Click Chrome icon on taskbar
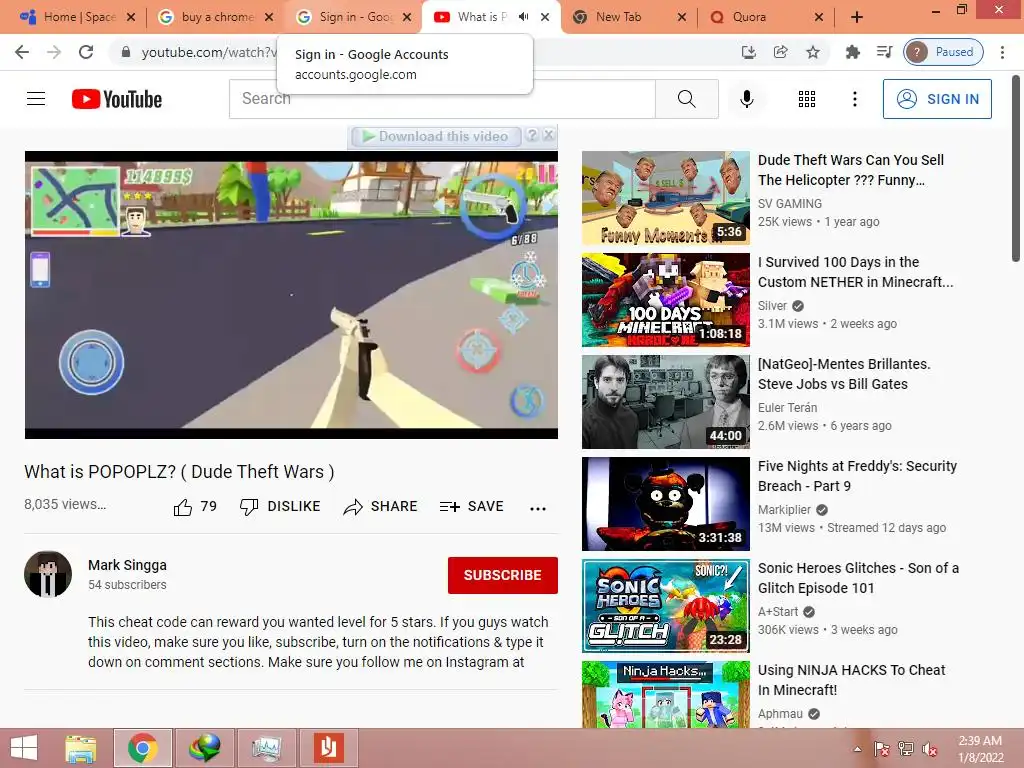 coord(142,748)
